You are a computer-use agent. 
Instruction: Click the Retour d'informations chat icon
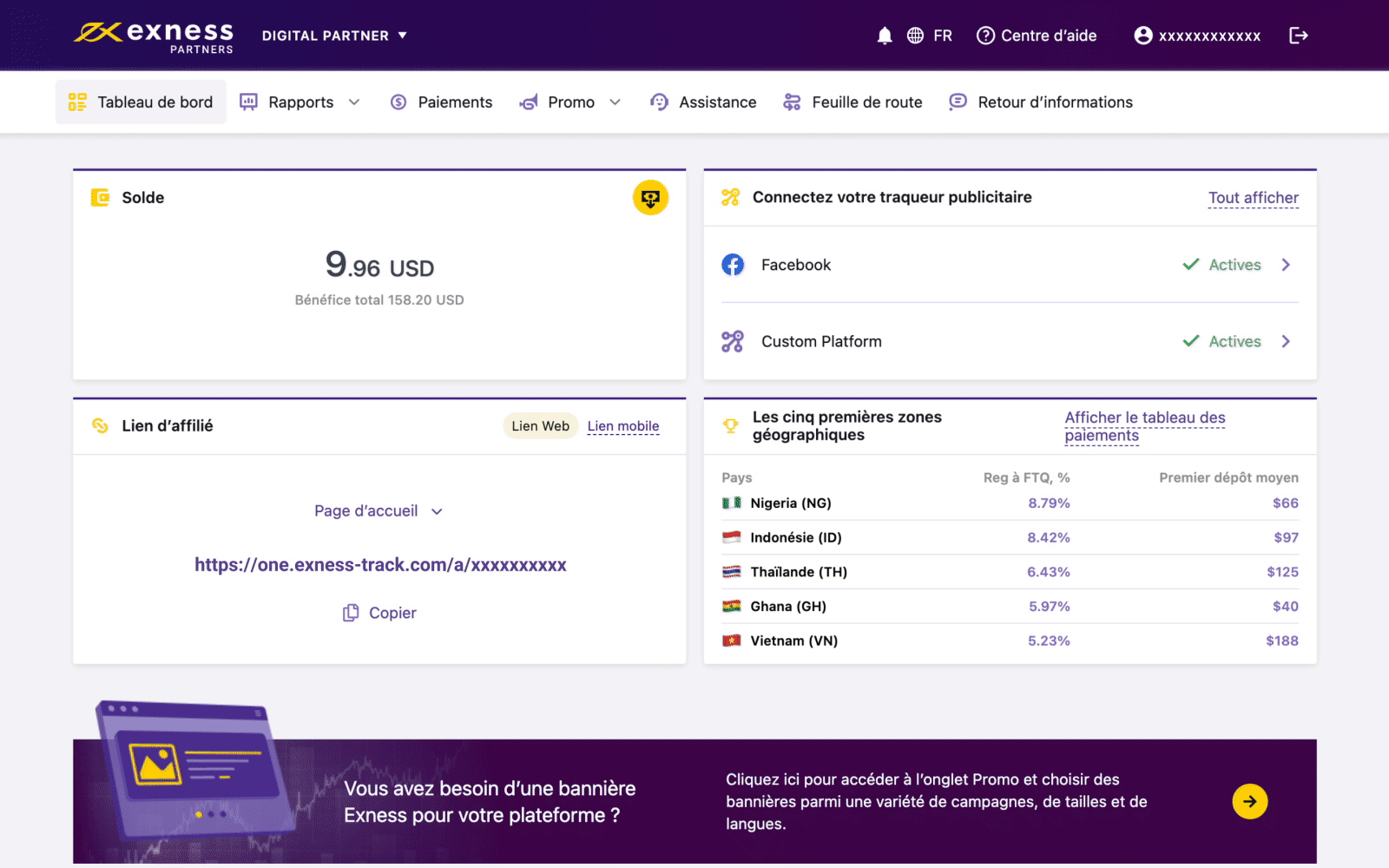[958, 102]
